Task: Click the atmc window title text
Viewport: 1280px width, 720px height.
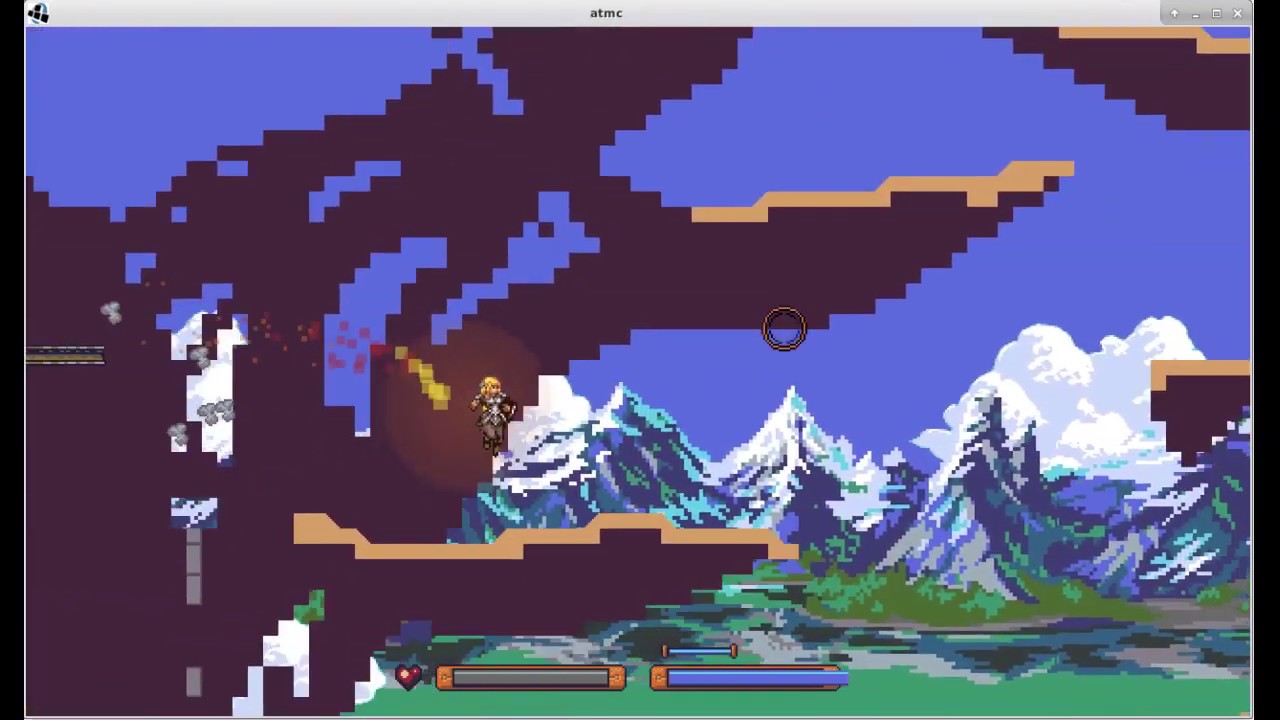Action: click(606, 13)
